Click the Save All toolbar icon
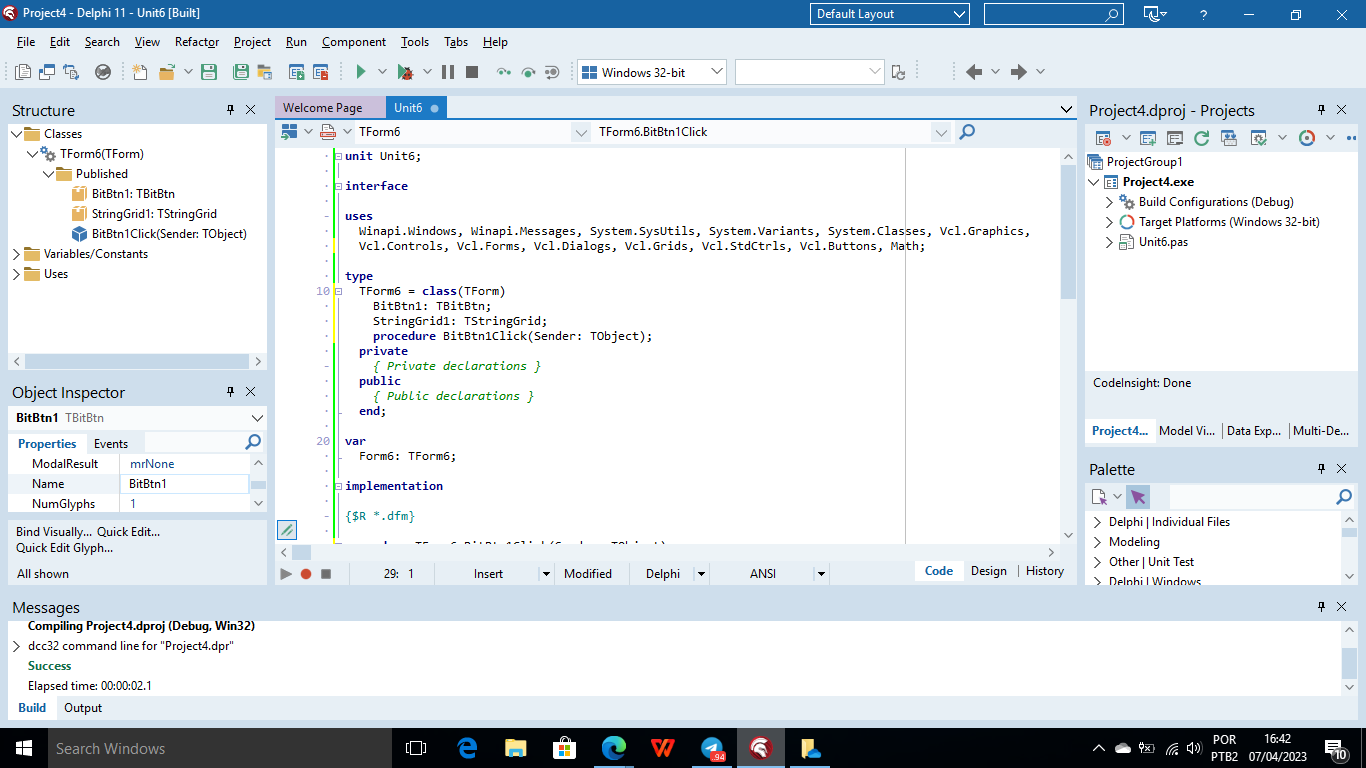 pyautogui.click(x=241, y=72)
